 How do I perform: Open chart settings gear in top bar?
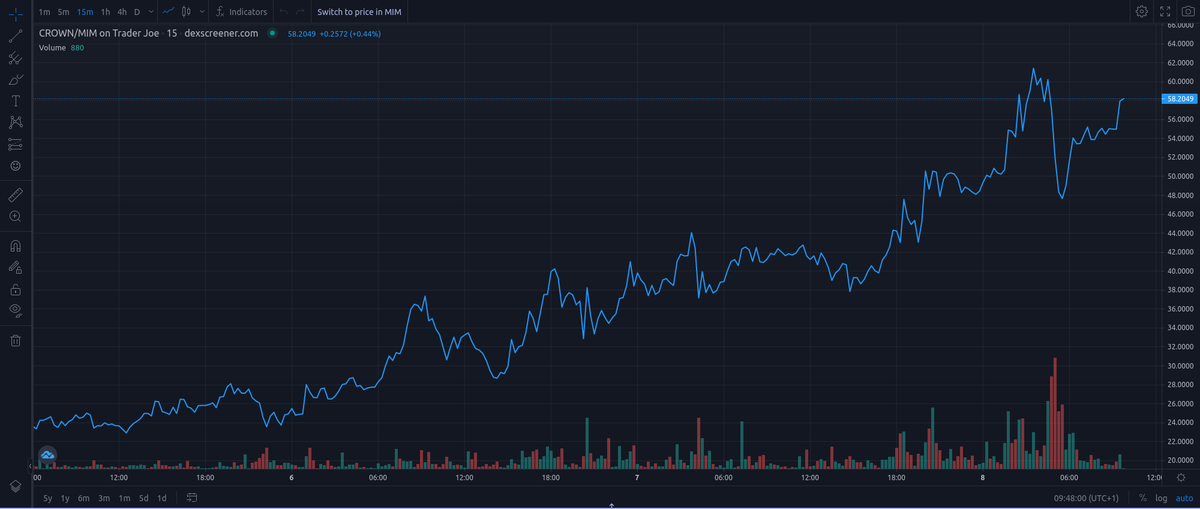pos(1142,12)
